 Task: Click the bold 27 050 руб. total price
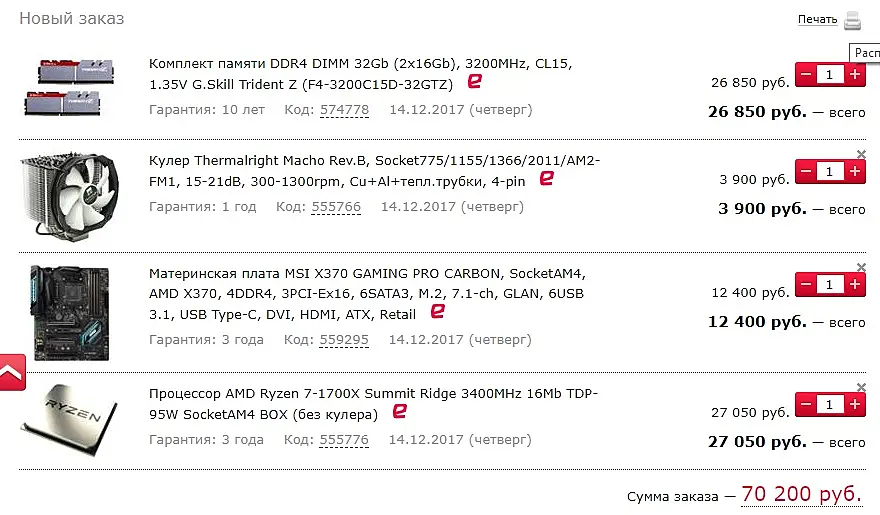(x=757, y=442)
